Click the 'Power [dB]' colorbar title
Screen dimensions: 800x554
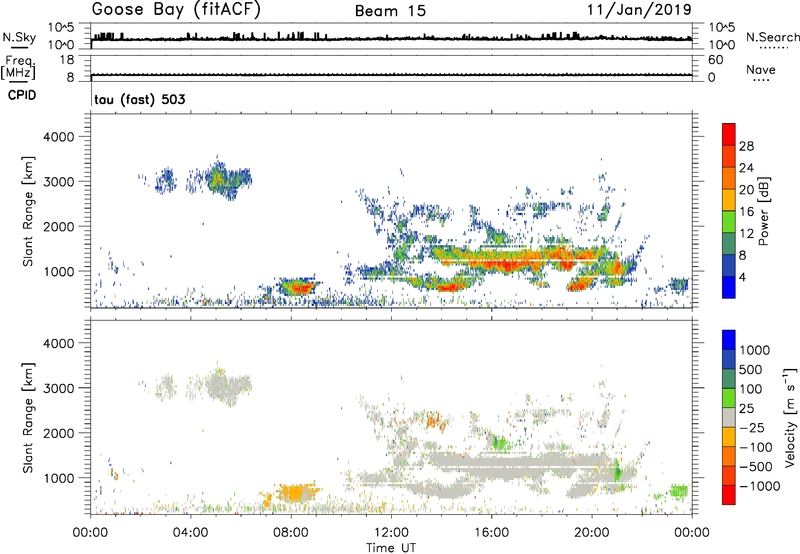[764, 211]
